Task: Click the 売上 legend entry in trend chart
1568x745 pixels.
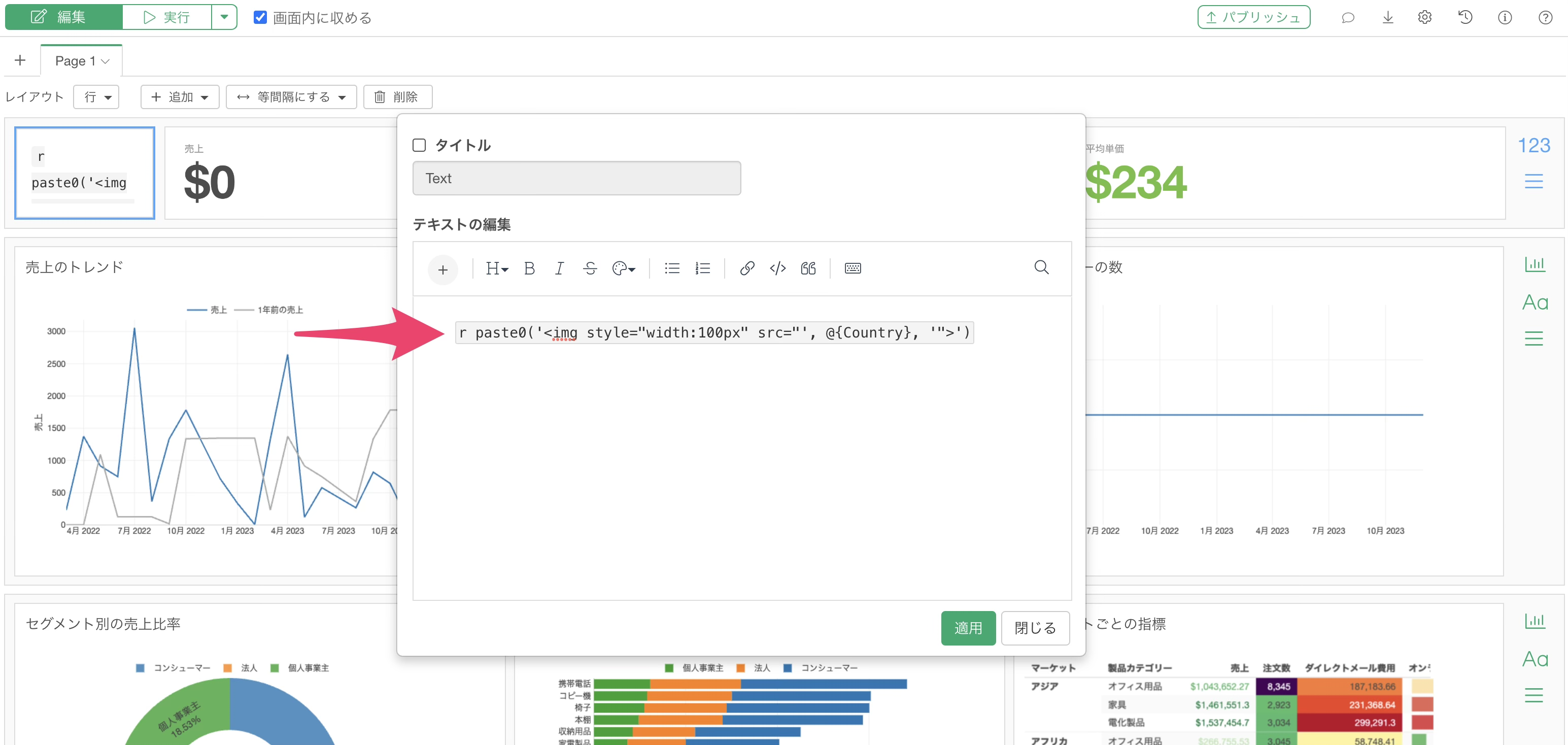Action: [207, 310]
